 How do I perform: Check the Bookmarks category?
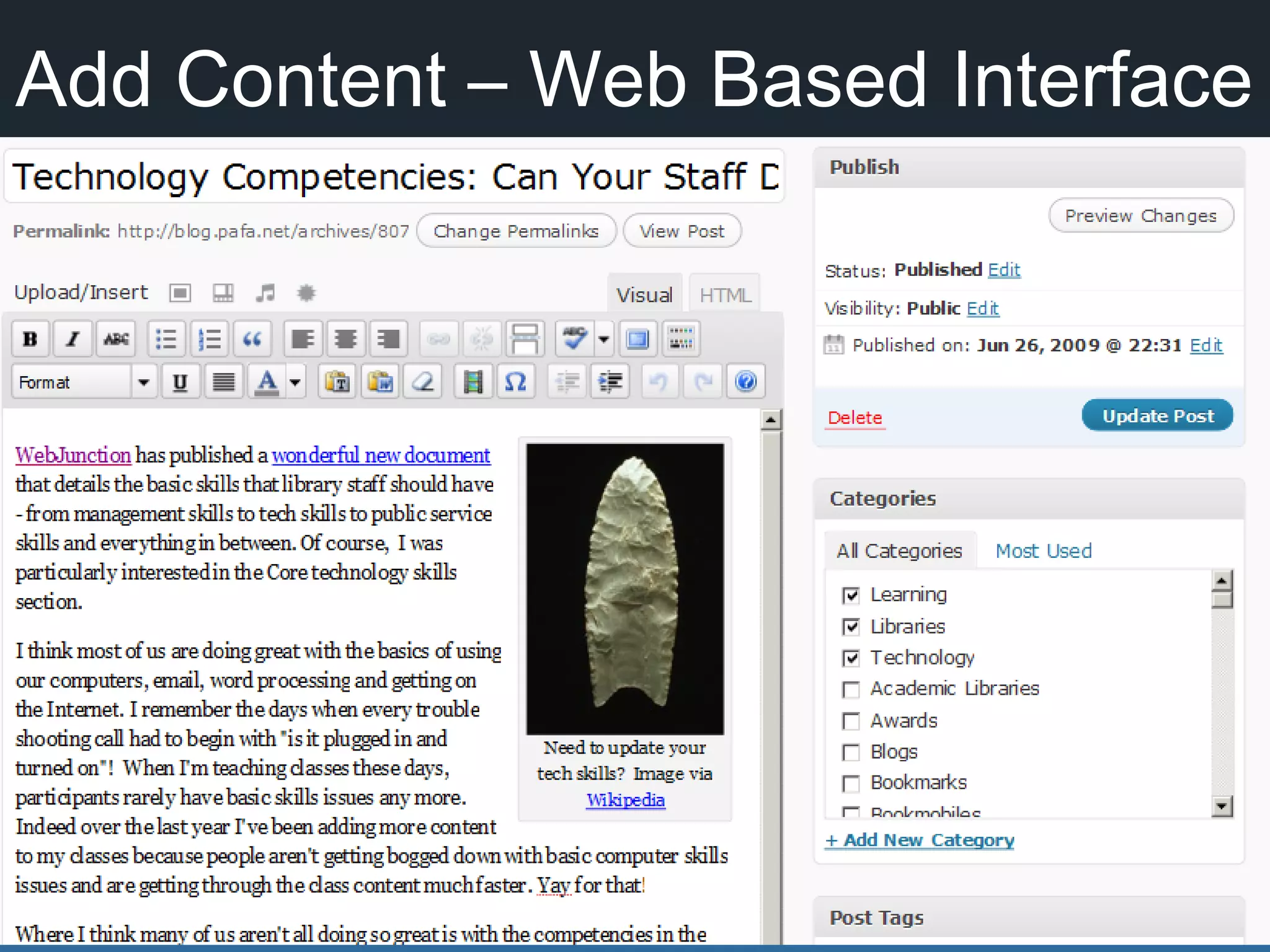point(851,783)
